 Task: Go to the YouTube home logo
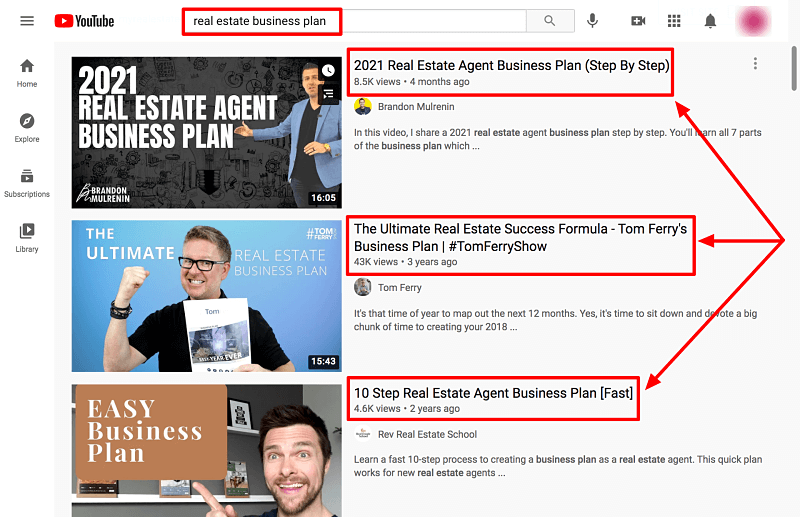pyautogui.click(x=85, y=21)
